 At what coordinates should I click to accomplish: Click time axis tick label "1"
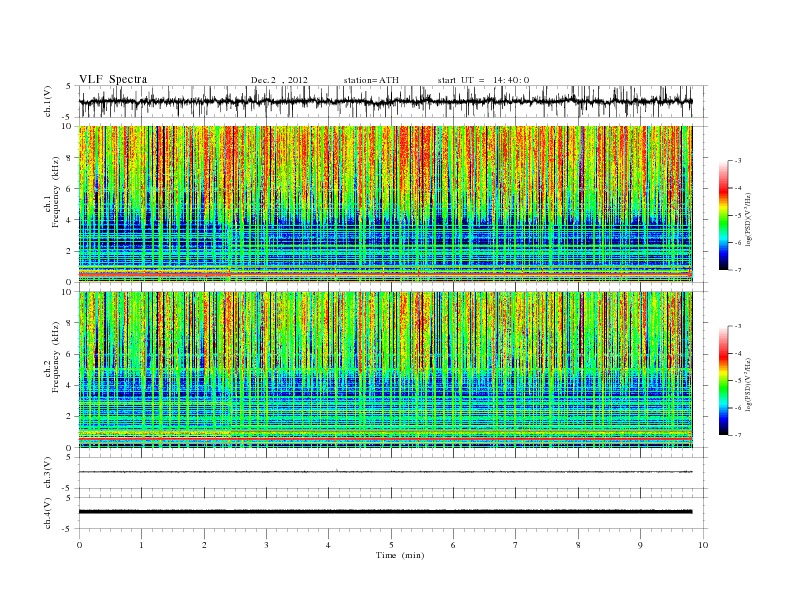point(141,545)
